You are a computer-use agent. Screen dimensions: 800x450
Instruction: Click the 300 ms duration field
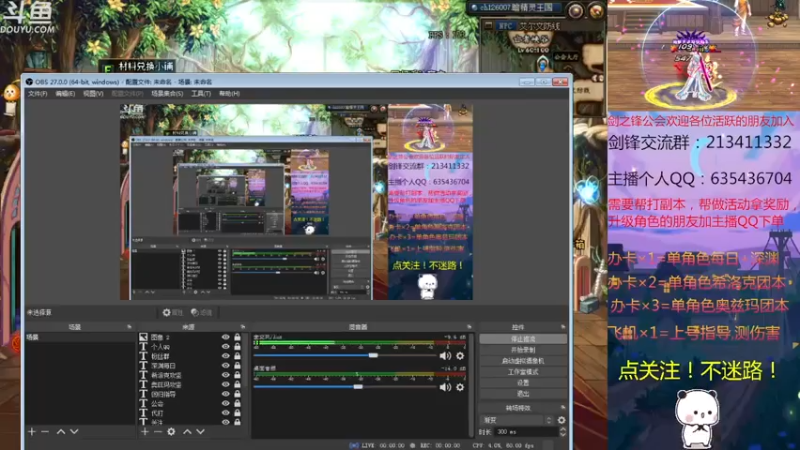click(527, 432)
